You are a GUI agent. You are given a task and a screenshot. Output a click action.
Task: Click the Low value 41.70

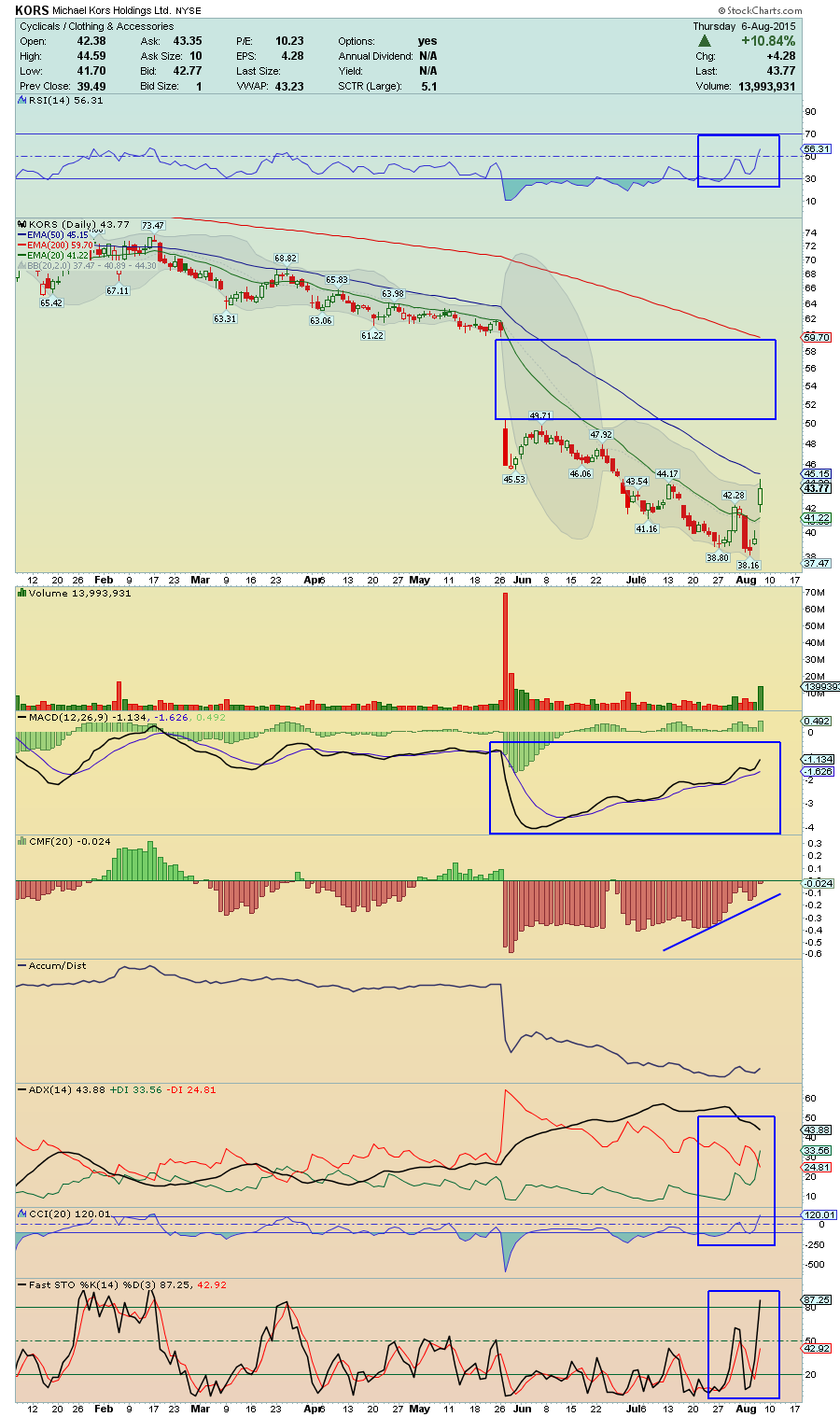[91, 71]
